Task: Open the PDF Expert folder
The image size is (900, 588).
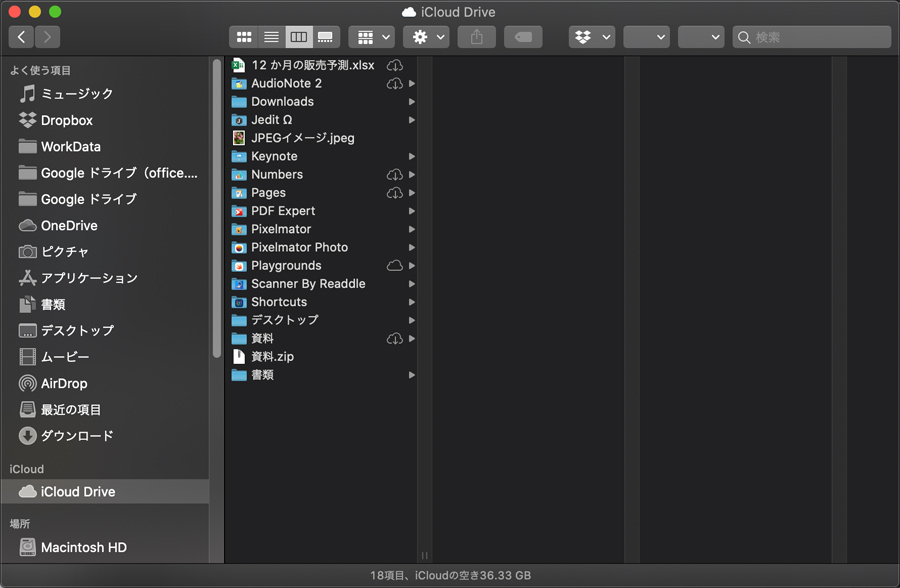Action: pos(283,211)
